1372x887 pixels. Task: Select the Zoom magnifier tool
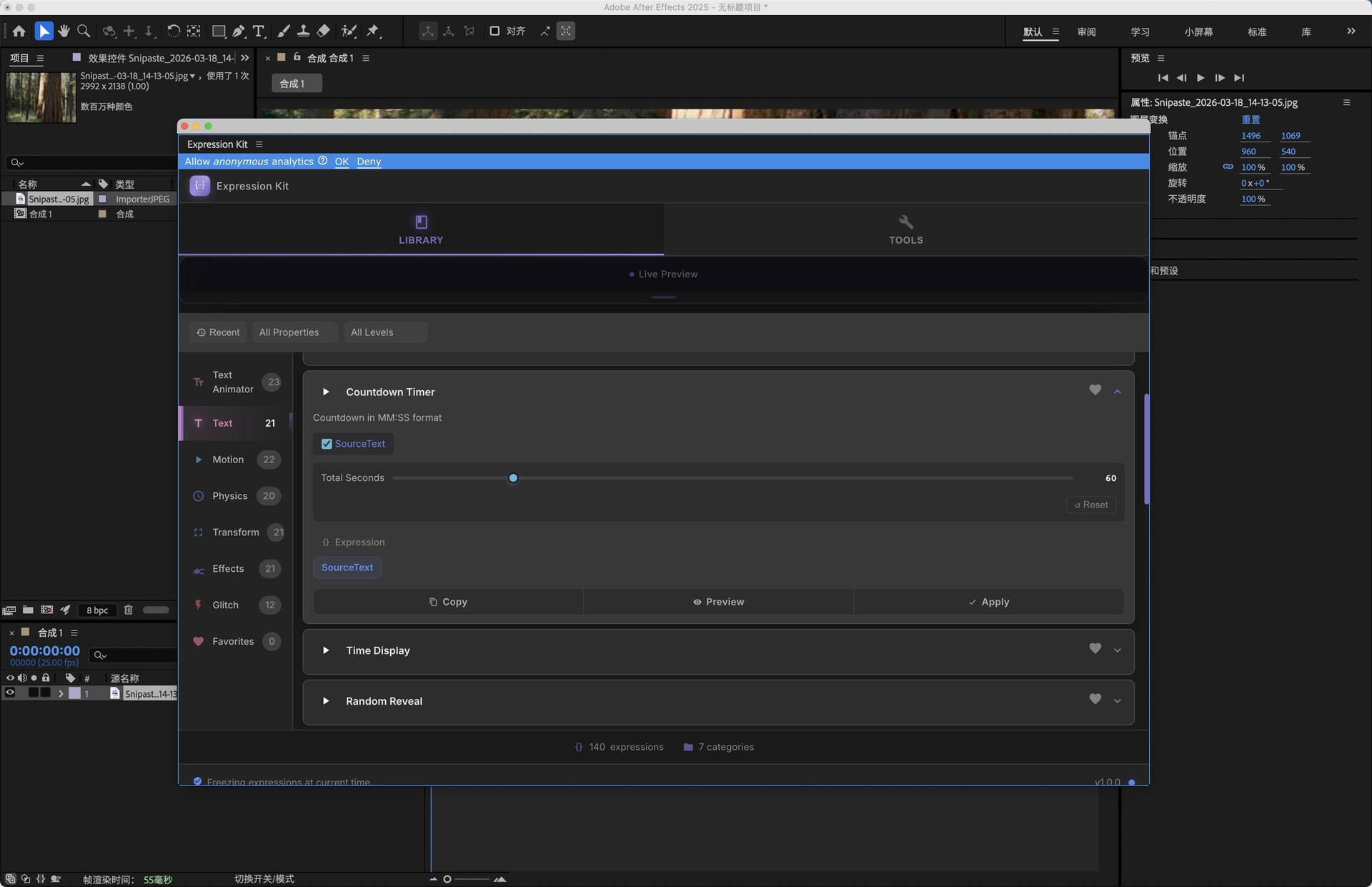[84, 31]
